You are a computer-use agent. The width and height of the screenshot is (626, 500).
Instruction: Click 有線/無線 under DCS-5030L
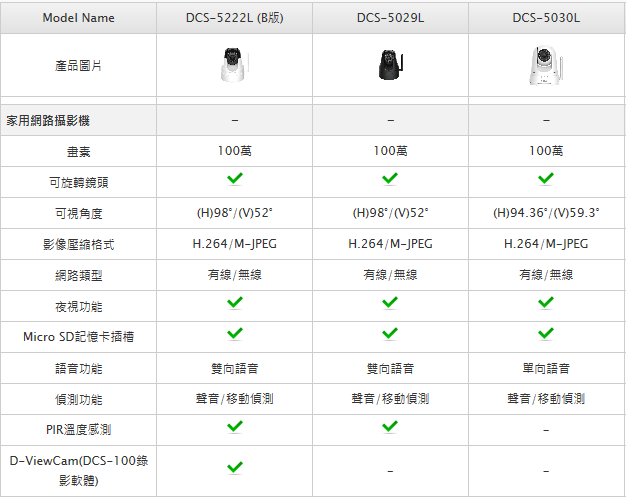click(x=546, y=275)
